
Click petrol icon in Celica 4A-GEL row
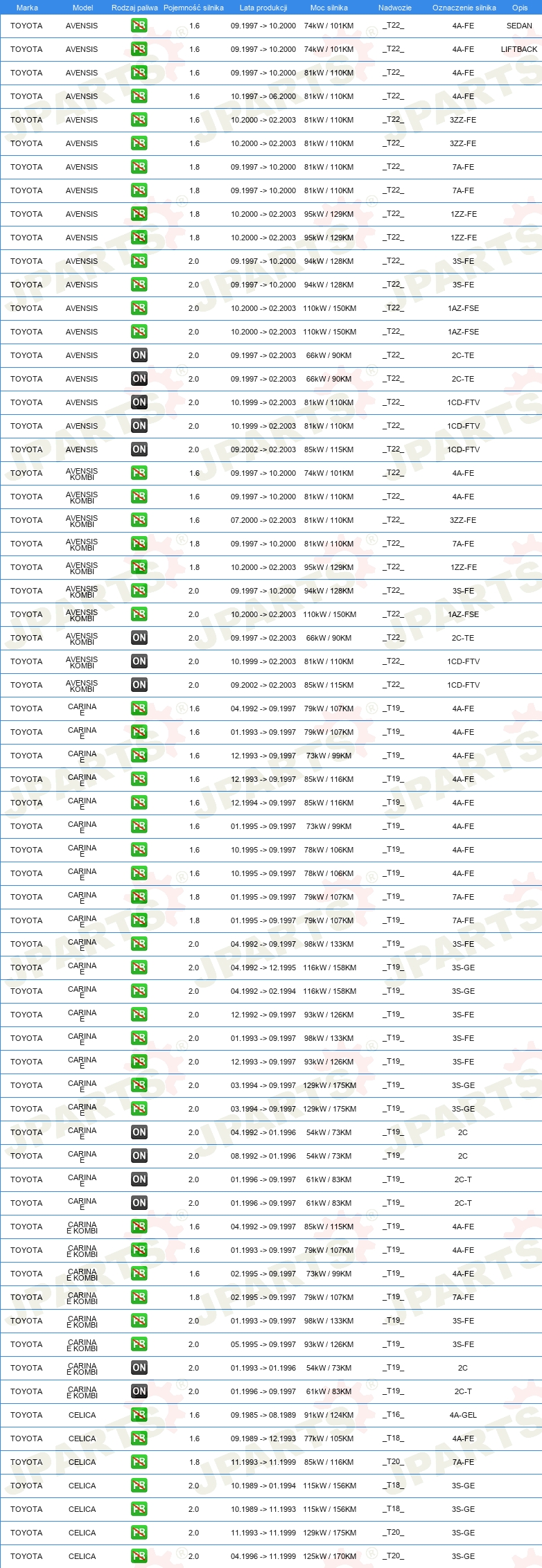point(139,1415)
